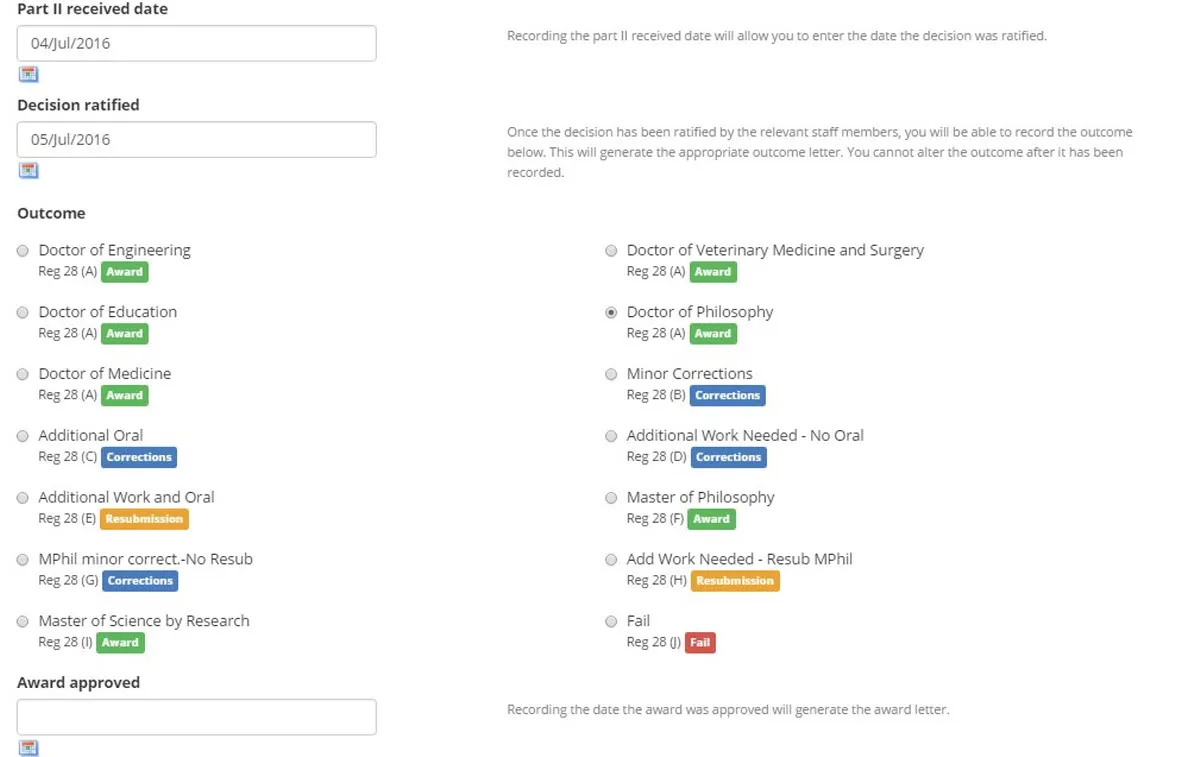Click the empty Award approved field
The width and height of the screenshot is (1200, 757).
pyautogui.click(x=196, y=717)
